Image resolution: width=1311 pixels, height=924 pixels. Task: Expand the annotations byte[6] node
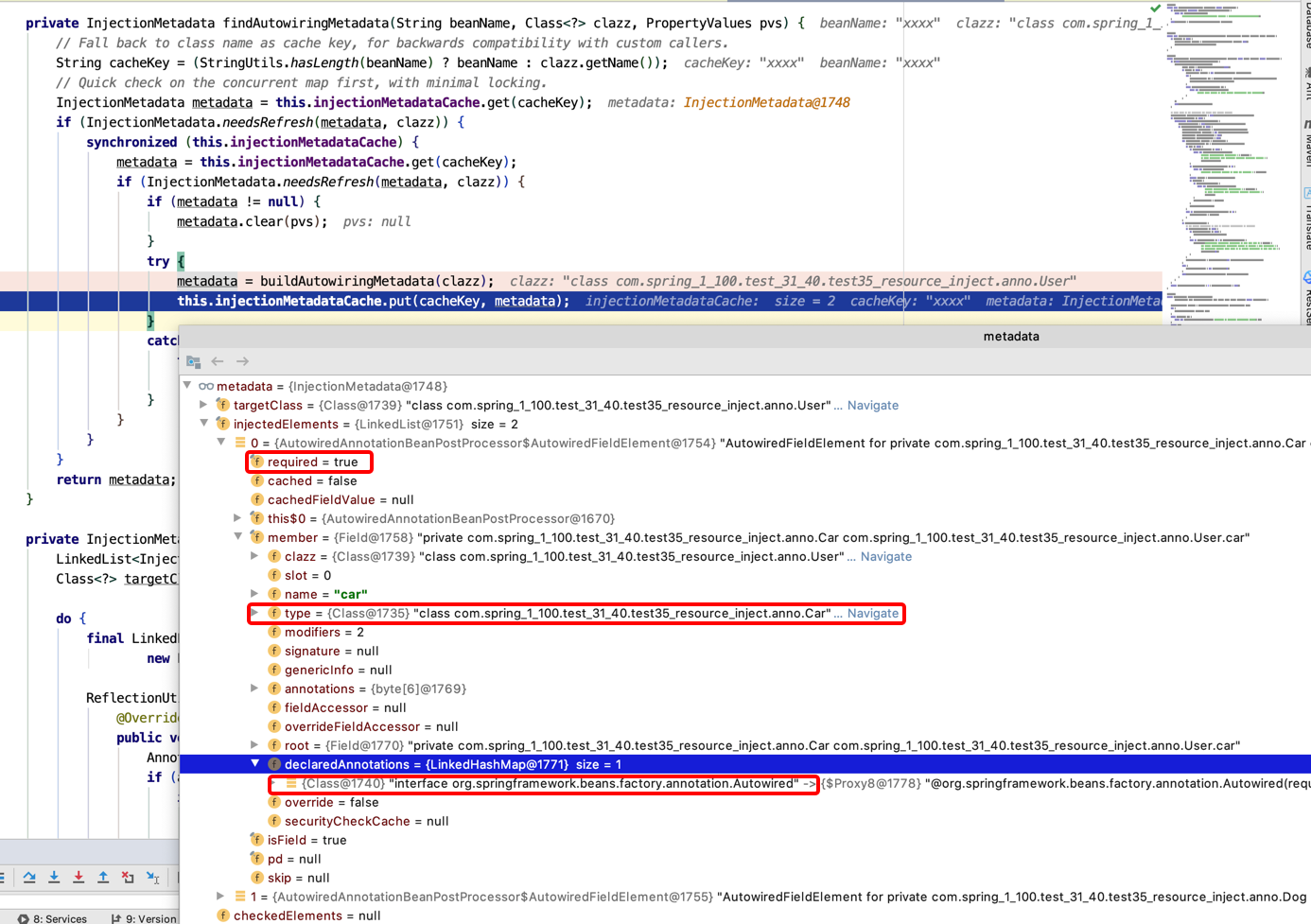click(x=255, y=689)
